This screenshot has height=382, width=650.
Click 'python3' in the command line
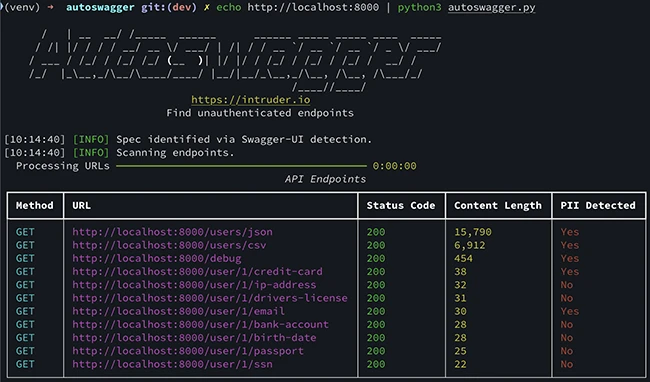420,7
